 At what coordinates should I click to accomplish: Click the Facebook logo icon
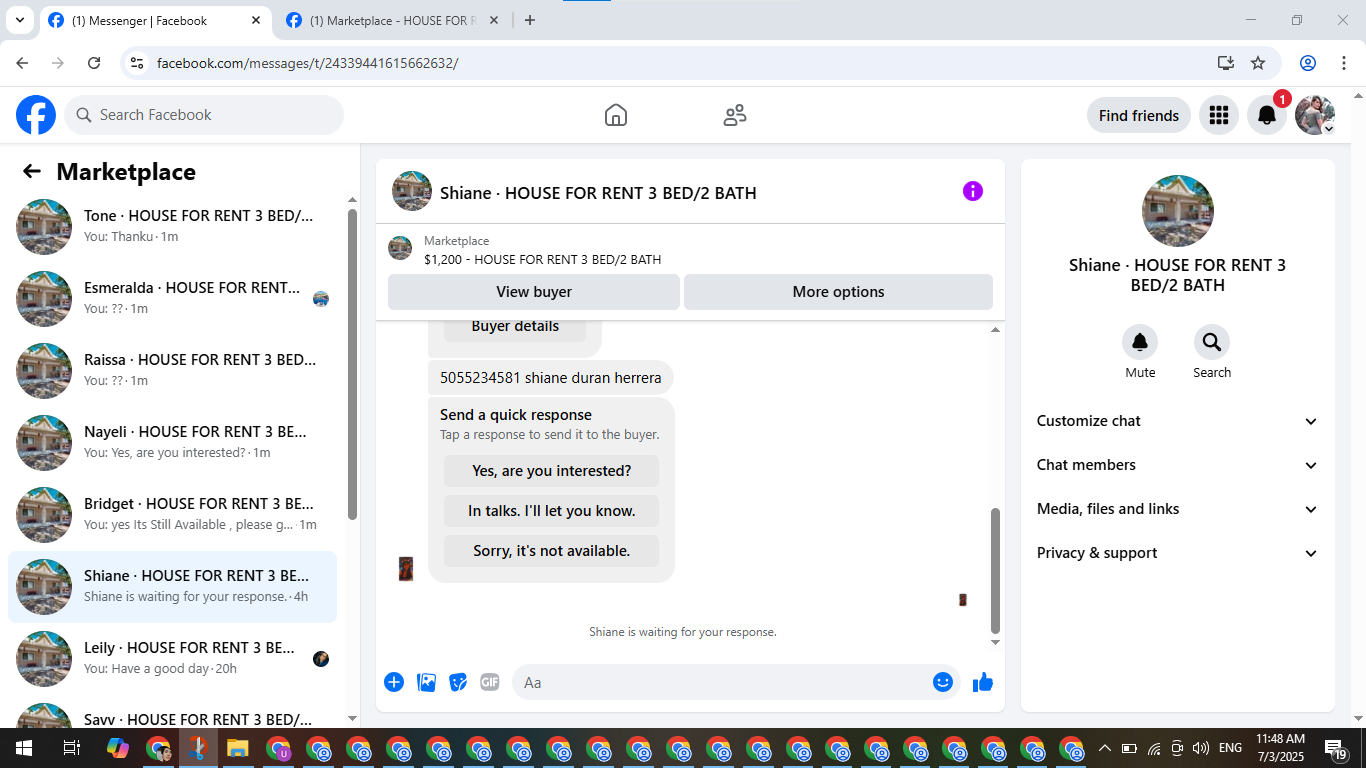point(36,115)
